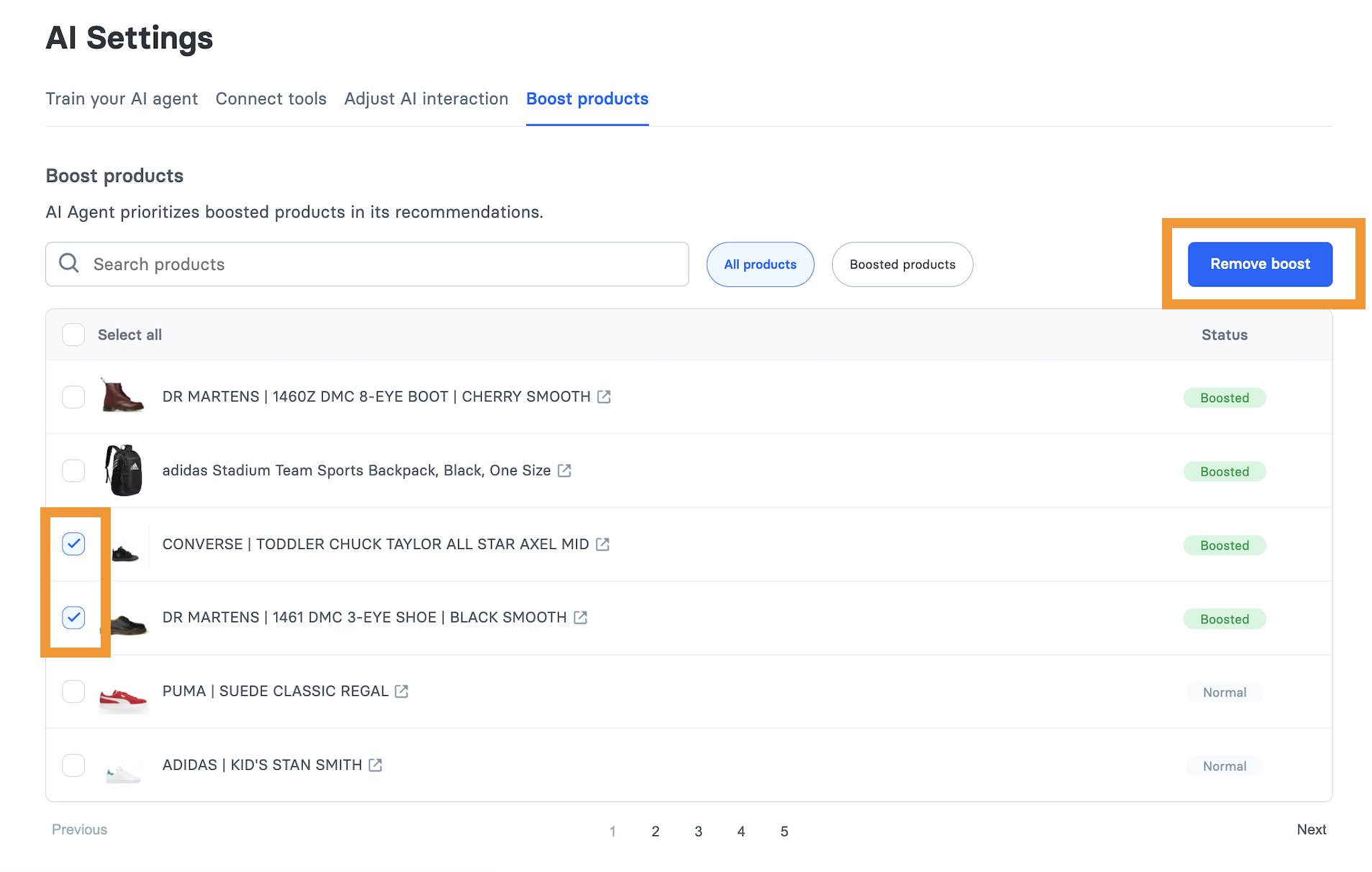The width and height of the screenshot is (1372, 872).
Task: Go to the Next page
Action: (1311, 830)
